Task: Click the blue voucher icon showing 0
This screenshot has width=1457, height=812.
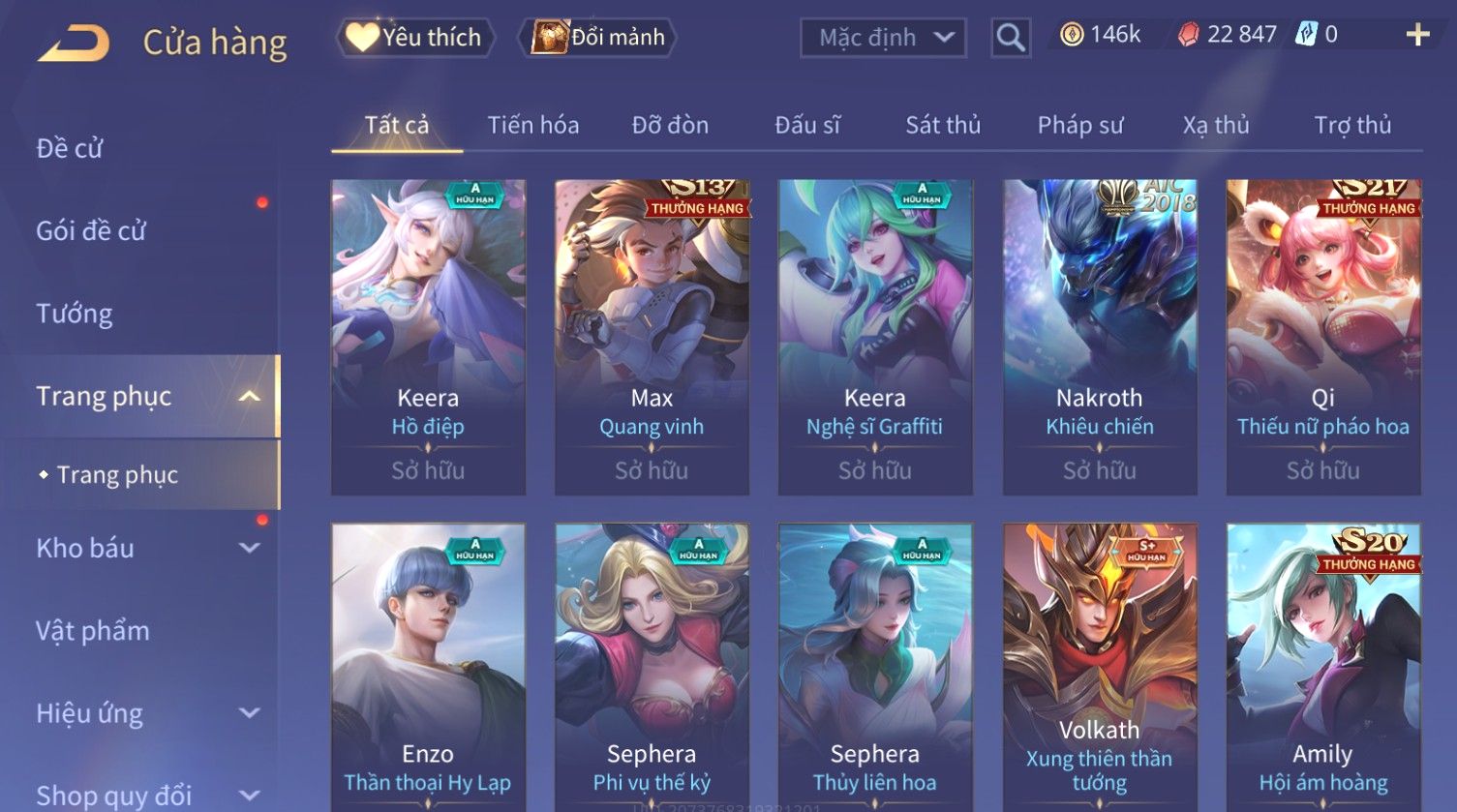Action: [x=1307, y=35]
